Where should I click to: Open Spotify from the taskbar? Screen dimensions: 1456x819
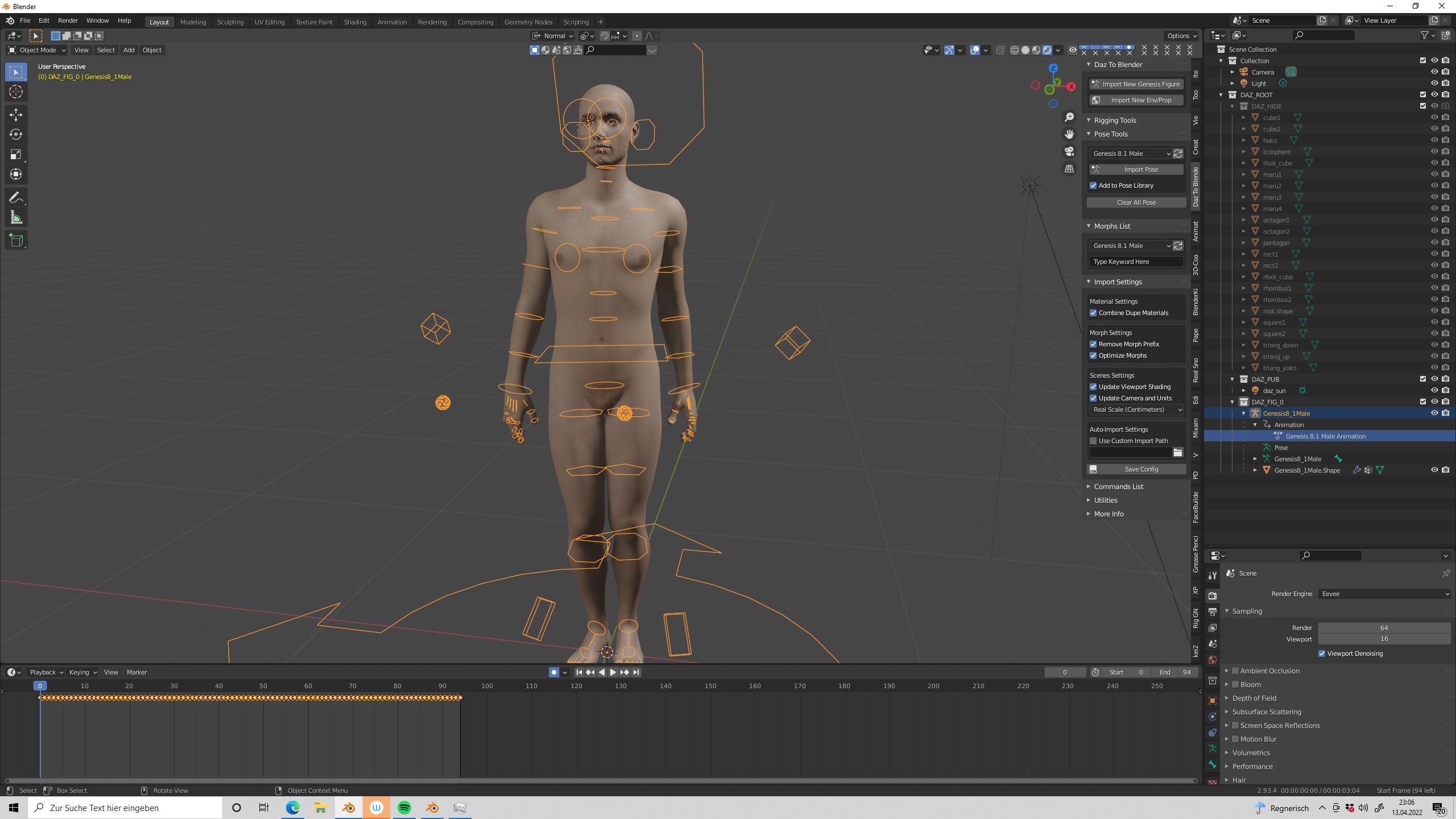[x=404, y=808]
